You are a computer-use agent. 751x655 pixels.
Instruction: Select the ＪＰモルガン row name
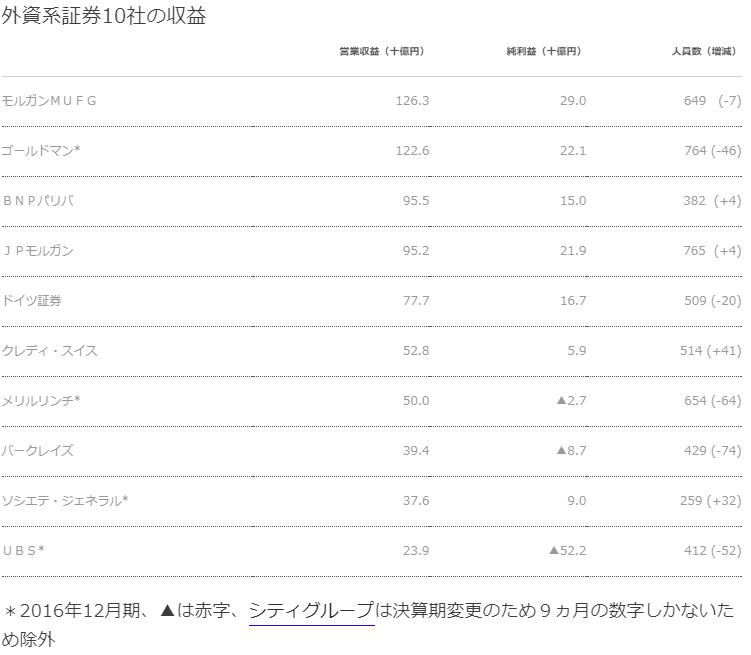[38, 251]
